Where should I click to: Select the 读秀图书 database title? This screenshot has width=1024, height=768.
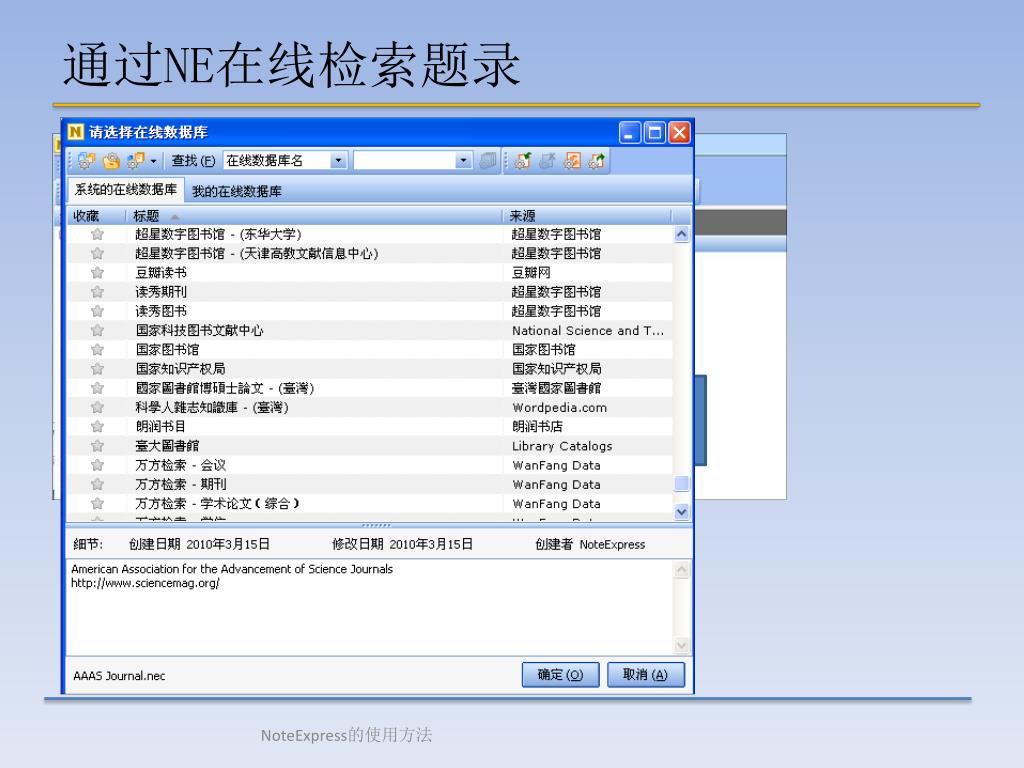click(161, 312)
